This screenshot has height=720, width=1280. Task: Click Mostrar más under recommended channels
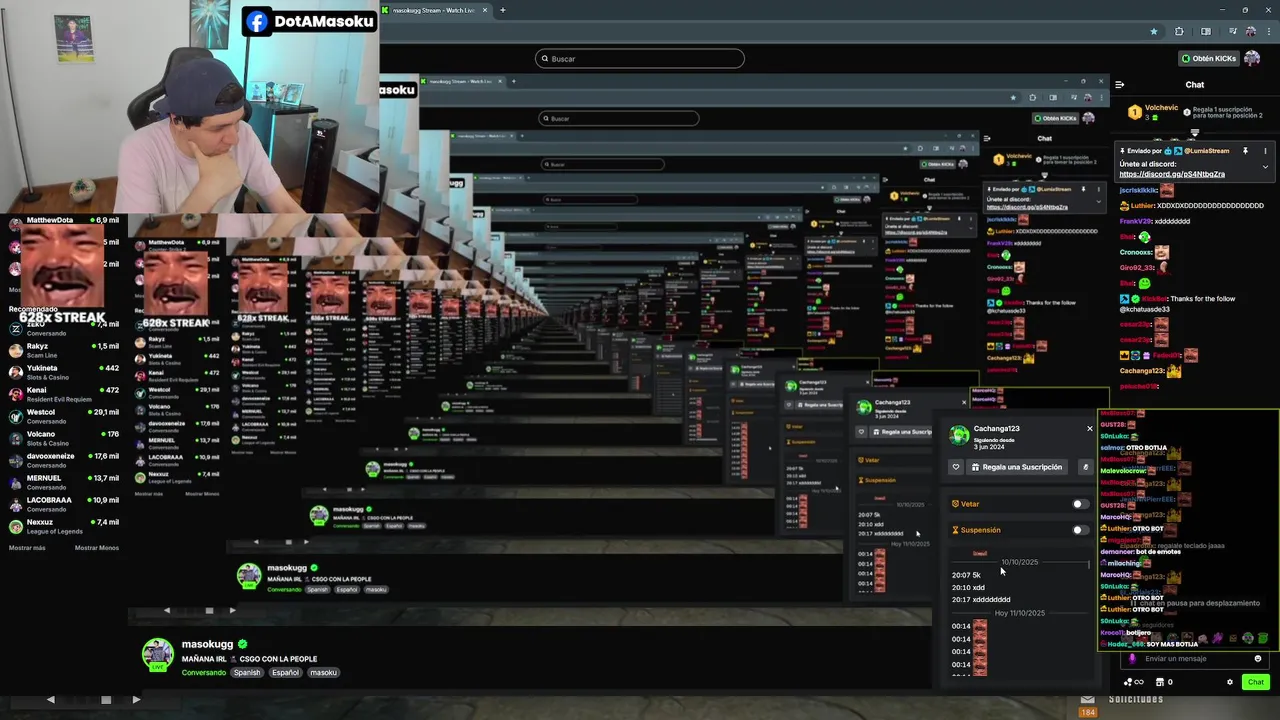(27, 548)
